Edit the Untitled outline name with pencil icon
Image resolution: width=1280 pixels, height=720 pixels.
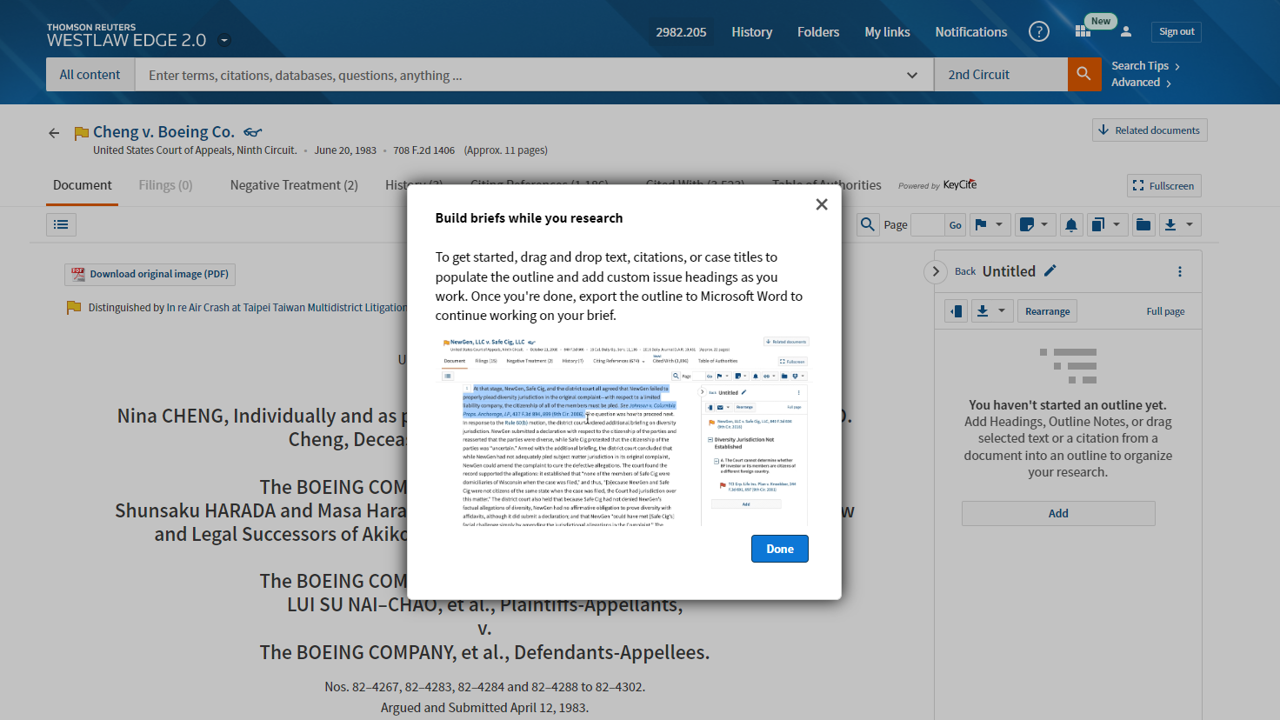click(1049, 270)
